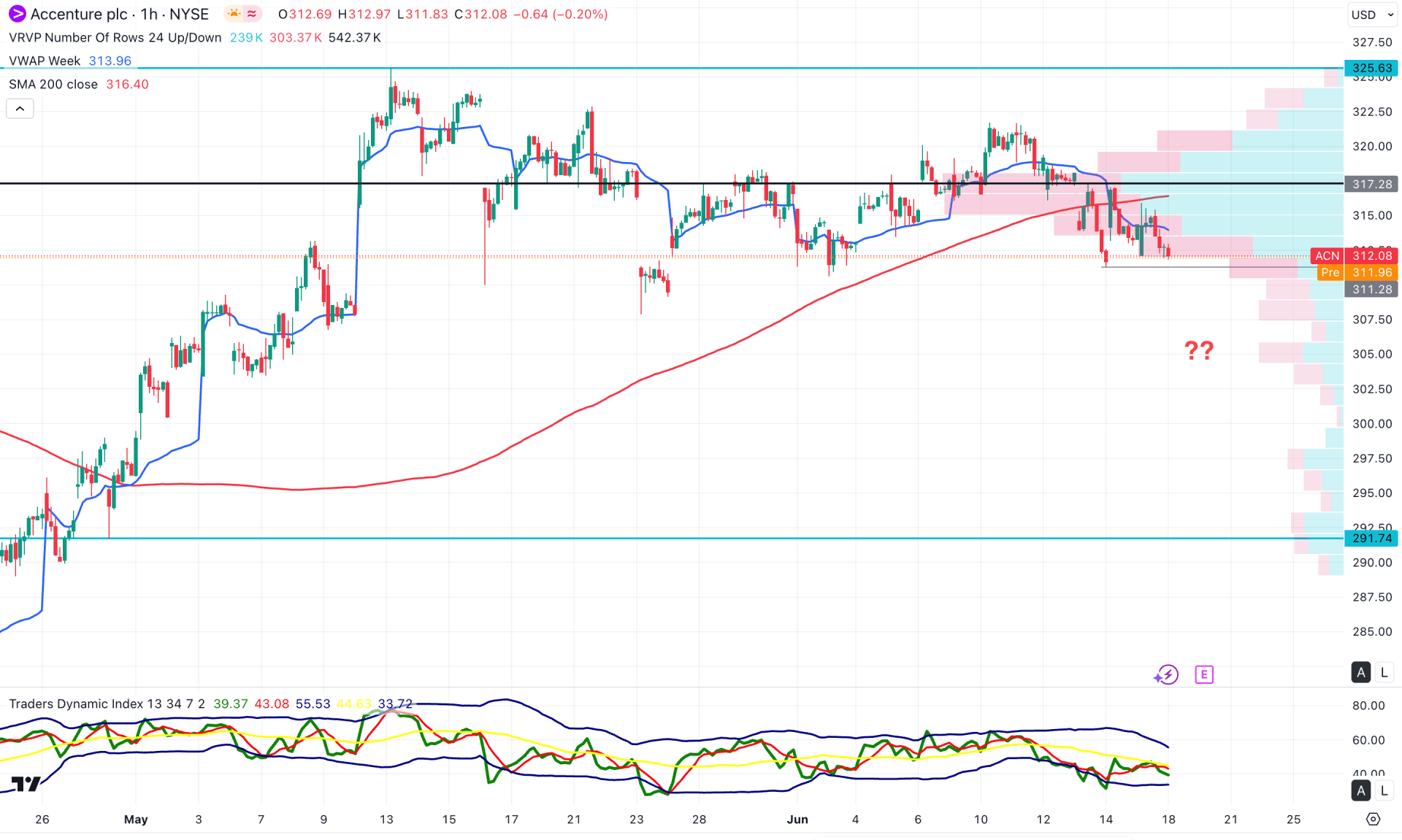
Task: Click the June label on time axis
Action: click(797, 819)
